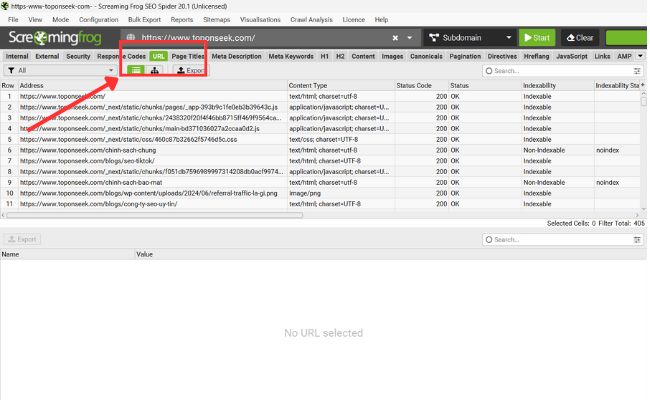Image resolution: width=650 pixels, height=400 pixels.
Task: Open the Subdomain crawl scope dropdown
Action: (467, 38)
